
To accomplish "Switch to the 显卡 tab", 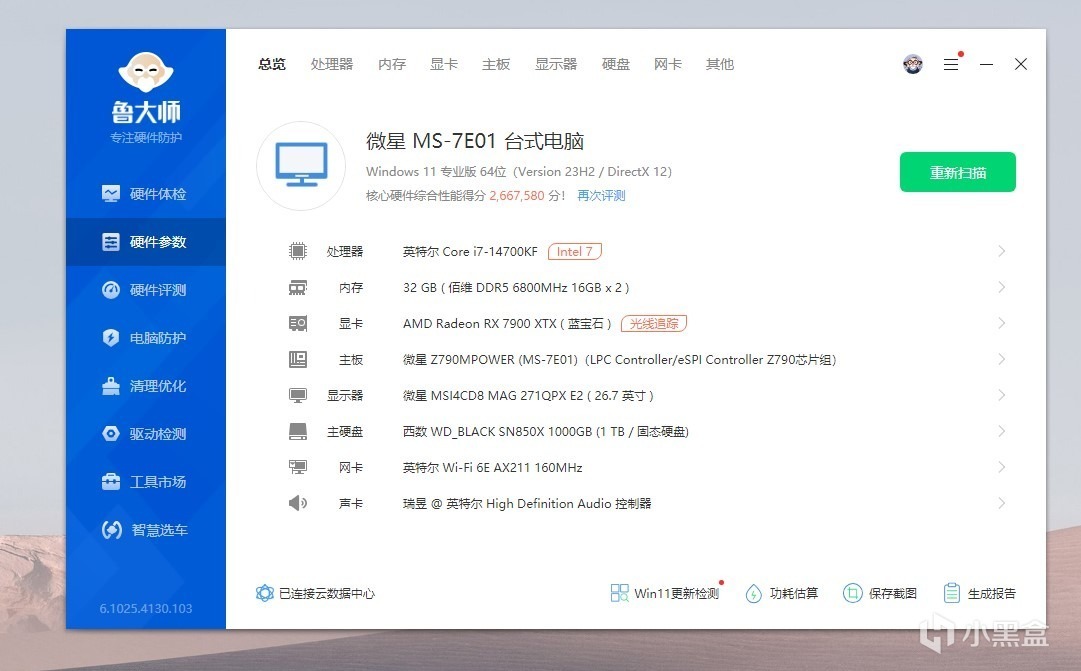I will pos(444,64).
